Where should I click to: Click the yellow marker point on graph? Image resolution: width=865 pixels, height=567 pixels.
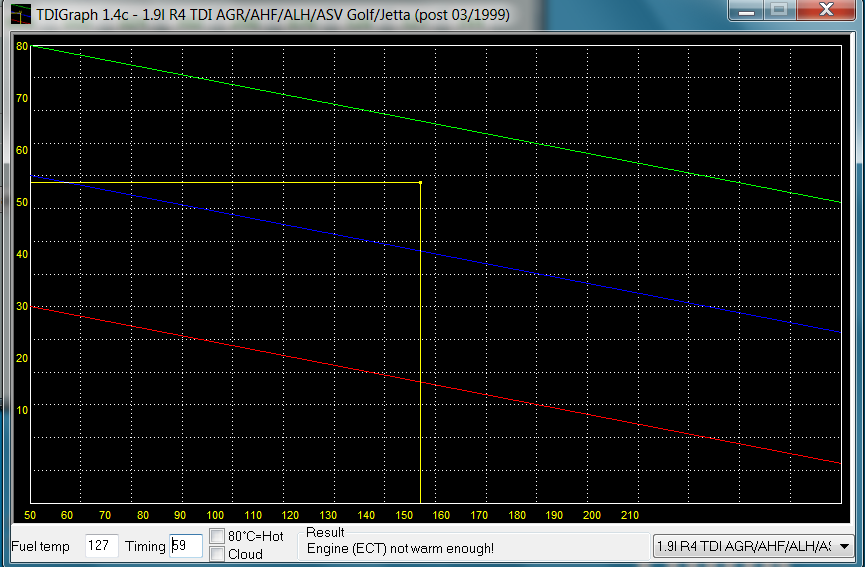420,183
